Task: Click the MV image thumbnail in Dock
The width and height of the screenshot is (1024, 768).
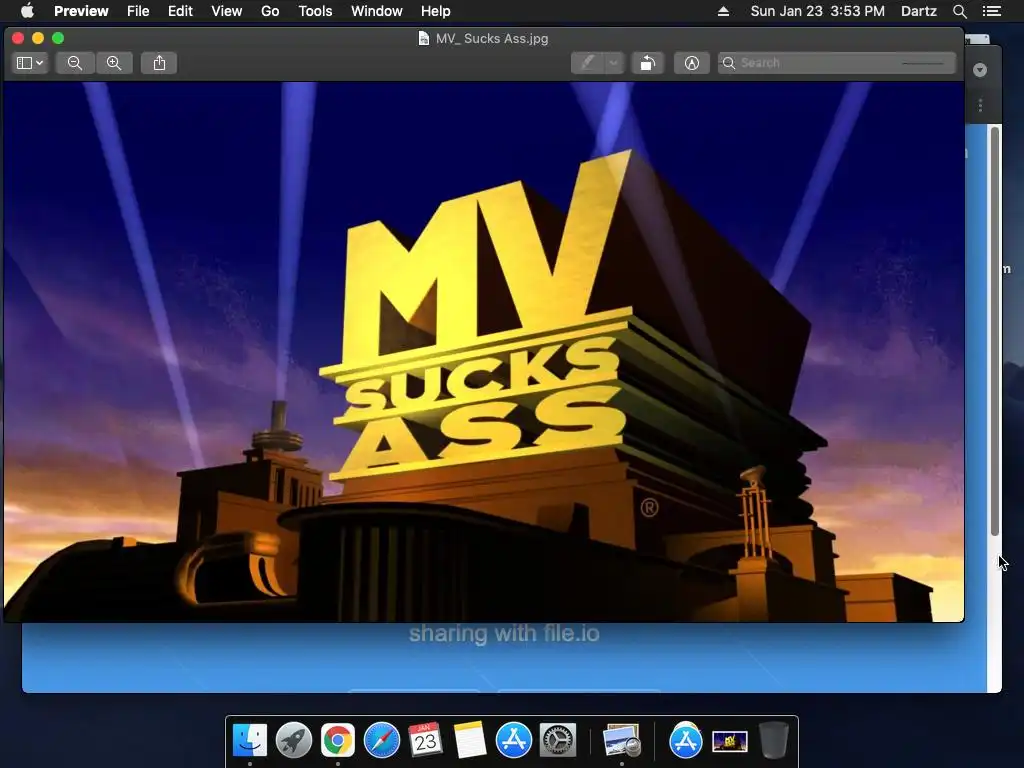Action: pos(729,742)
